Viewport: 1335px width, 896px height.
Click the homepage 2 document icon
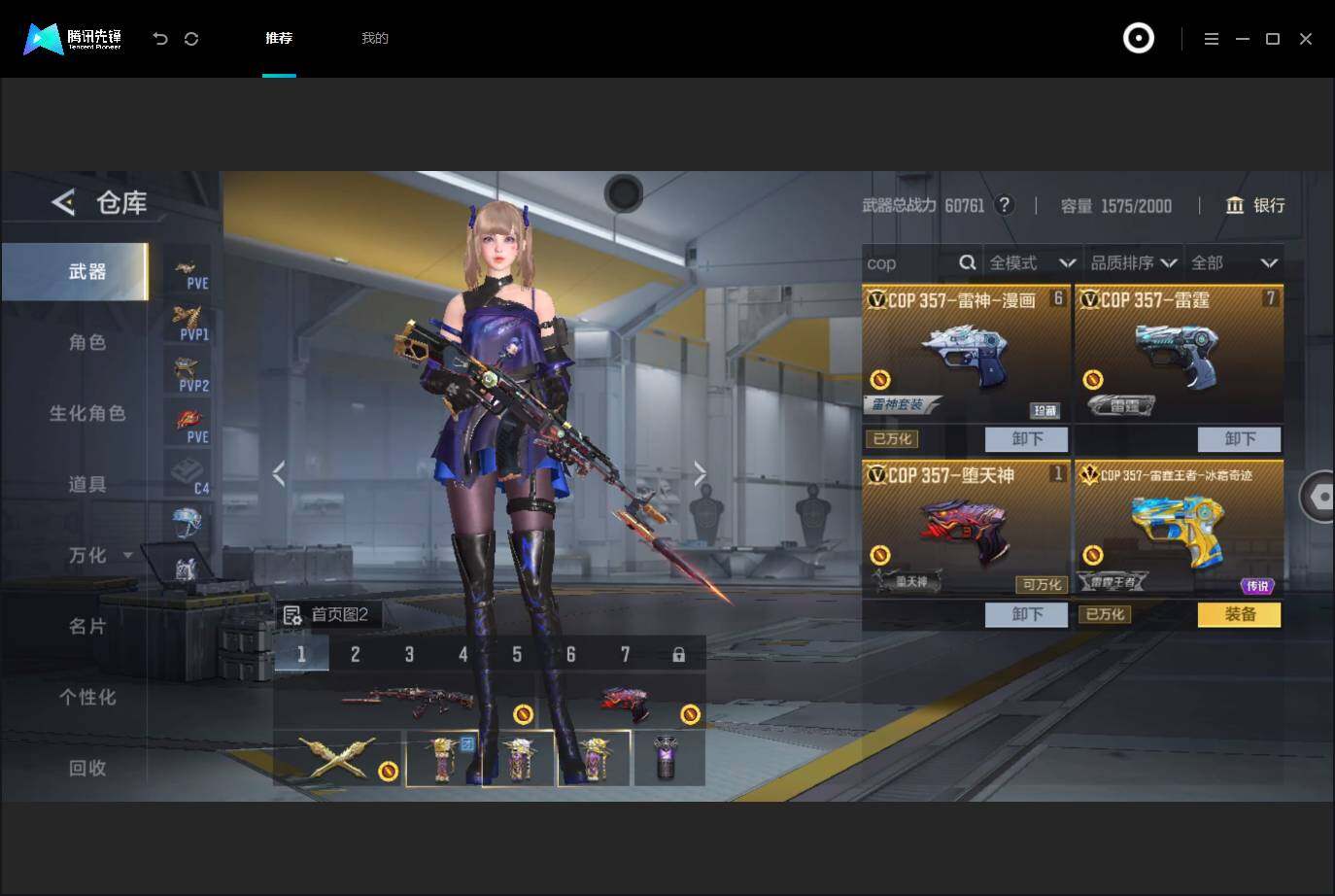tap(291, 614)
